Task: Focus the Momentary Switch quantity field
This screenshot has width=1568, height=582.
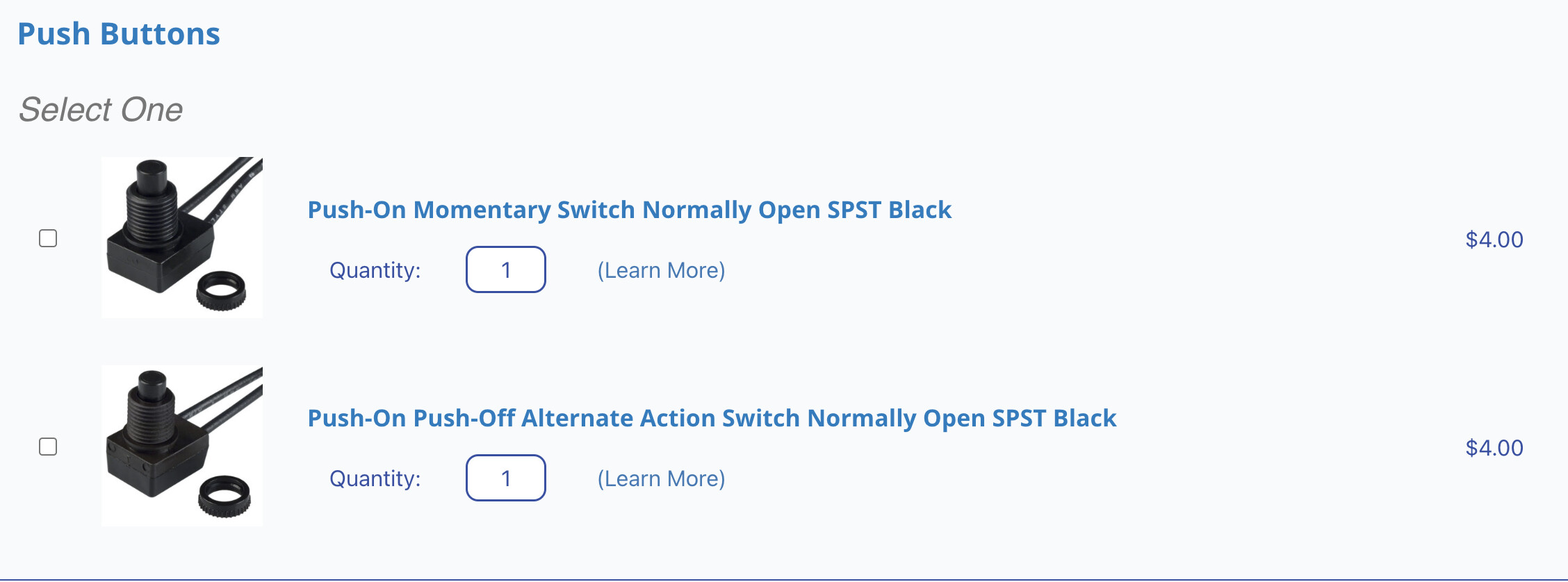Action: click(505, 269)
